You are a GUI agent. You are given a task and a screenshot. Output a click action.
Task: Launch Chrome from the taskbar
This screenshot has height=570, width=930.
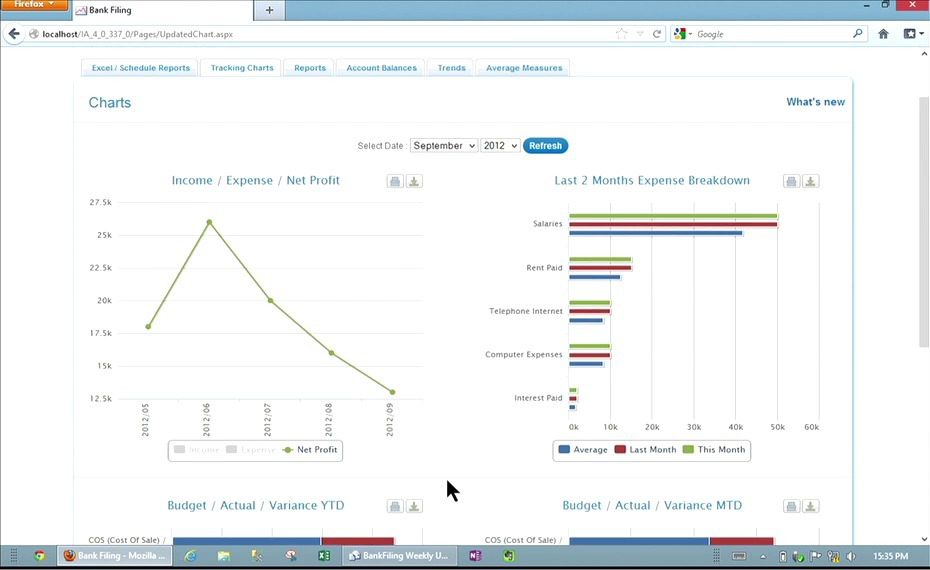tap(39, 556)
